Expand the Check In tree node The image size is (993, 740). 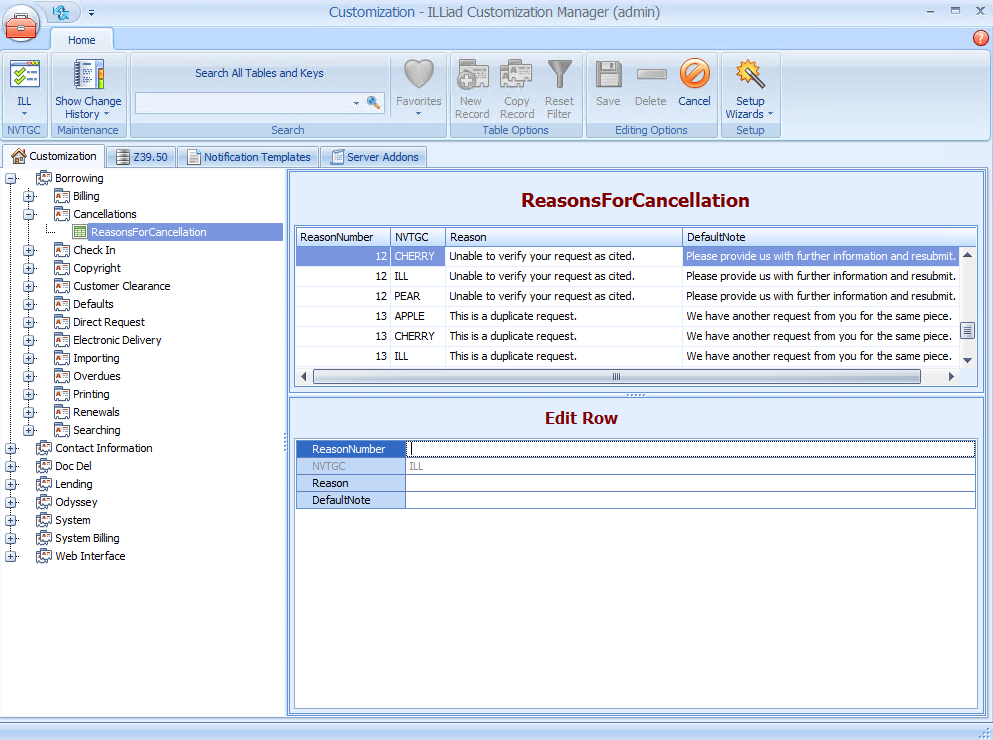pos(30,250)
